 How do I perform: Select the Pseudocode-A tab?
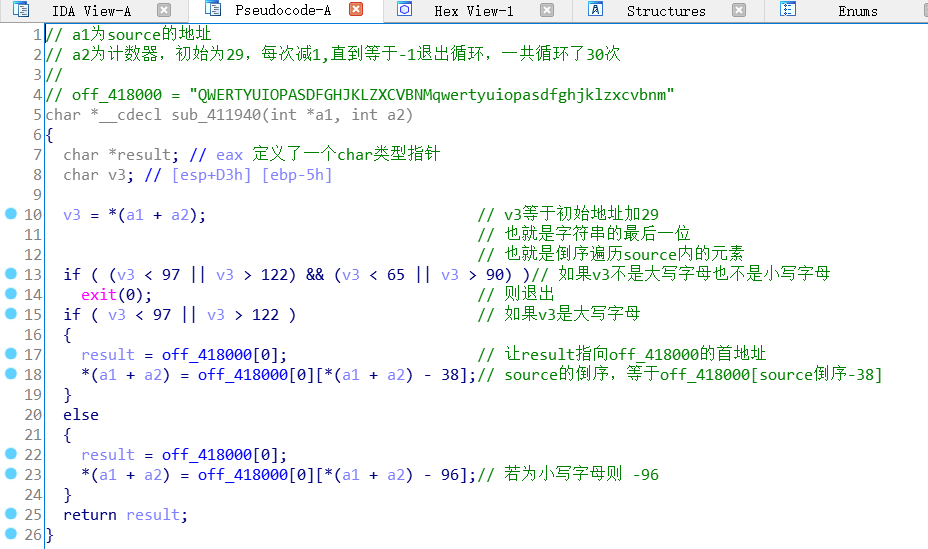pyautogui.click(x=283, y=10)
